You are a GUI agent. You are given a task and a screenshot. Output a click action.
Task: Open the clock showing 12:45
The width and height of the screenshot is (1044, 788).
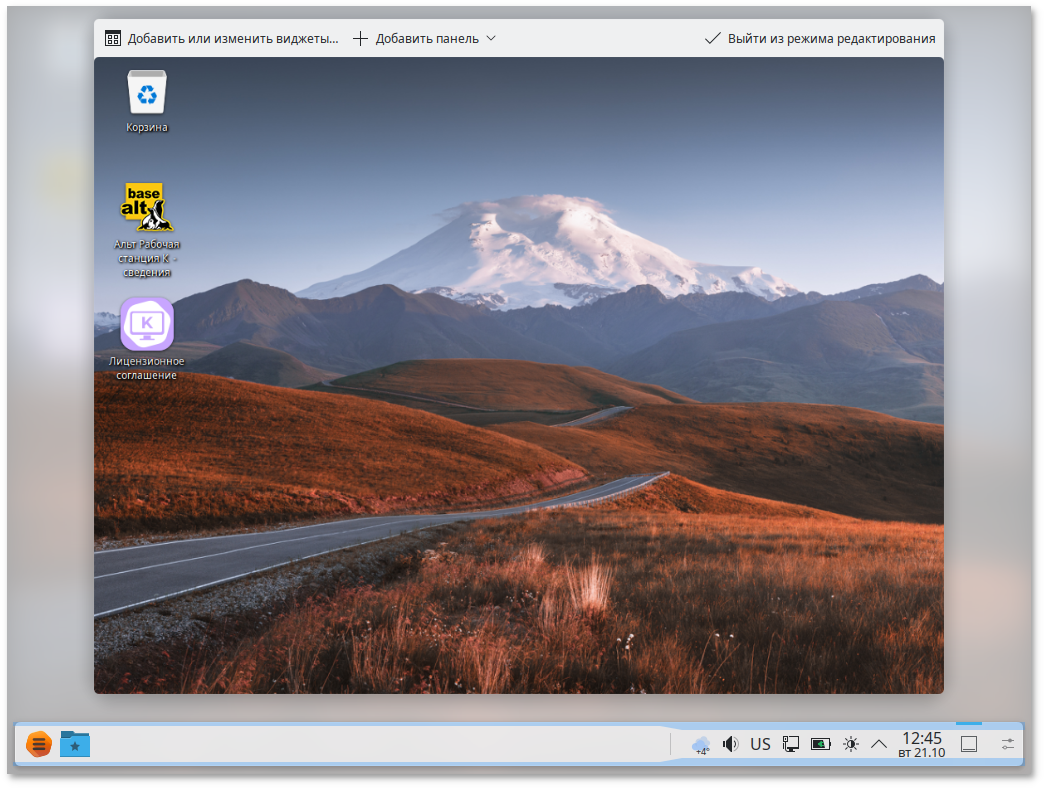click(921, 744)
